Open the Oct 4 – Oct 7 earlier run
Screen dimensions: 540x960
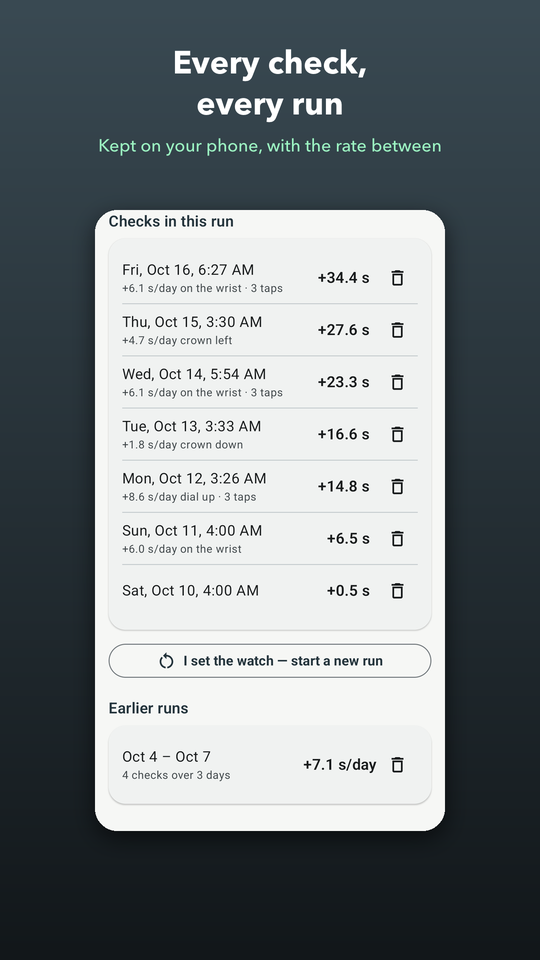(270, 765)
